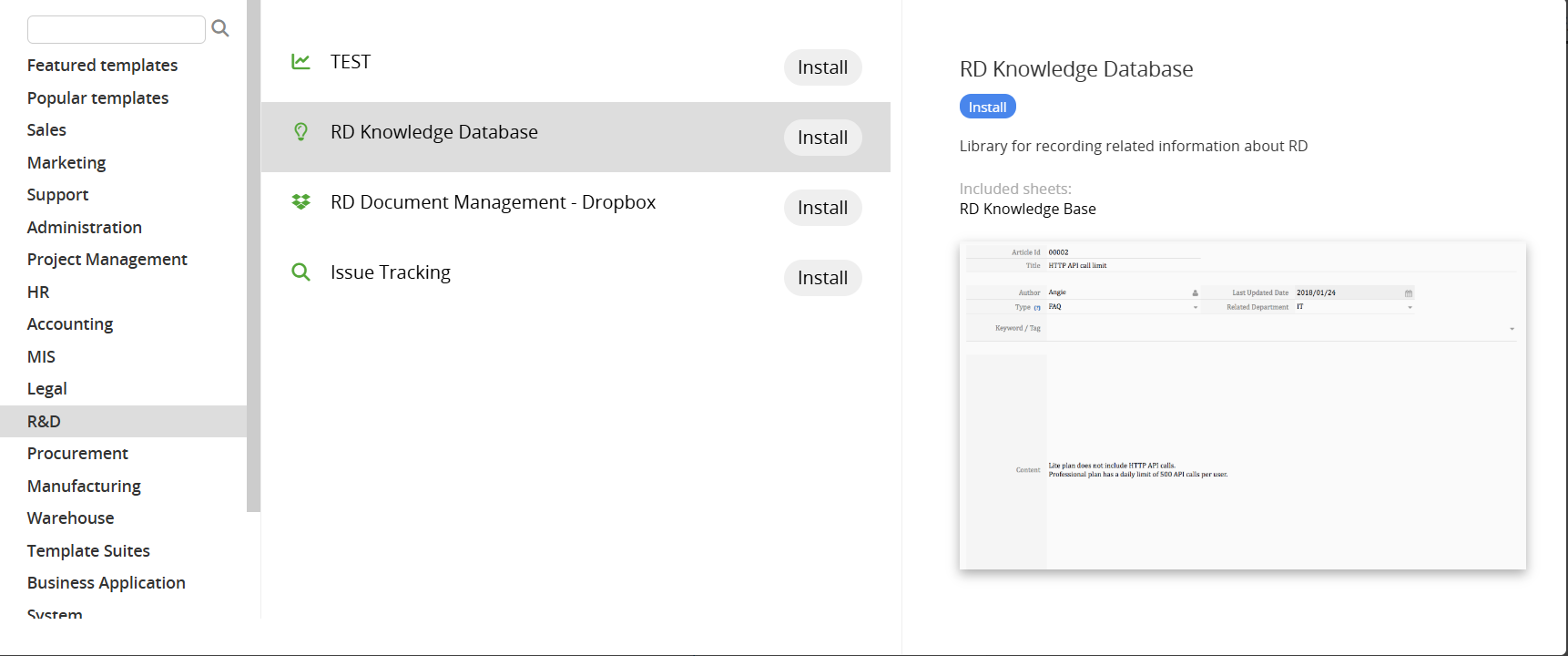This screenshot has width=1568, height=656.
Task: Select the Marketing category
Action: pyautogui.click(x=66, y=163)
